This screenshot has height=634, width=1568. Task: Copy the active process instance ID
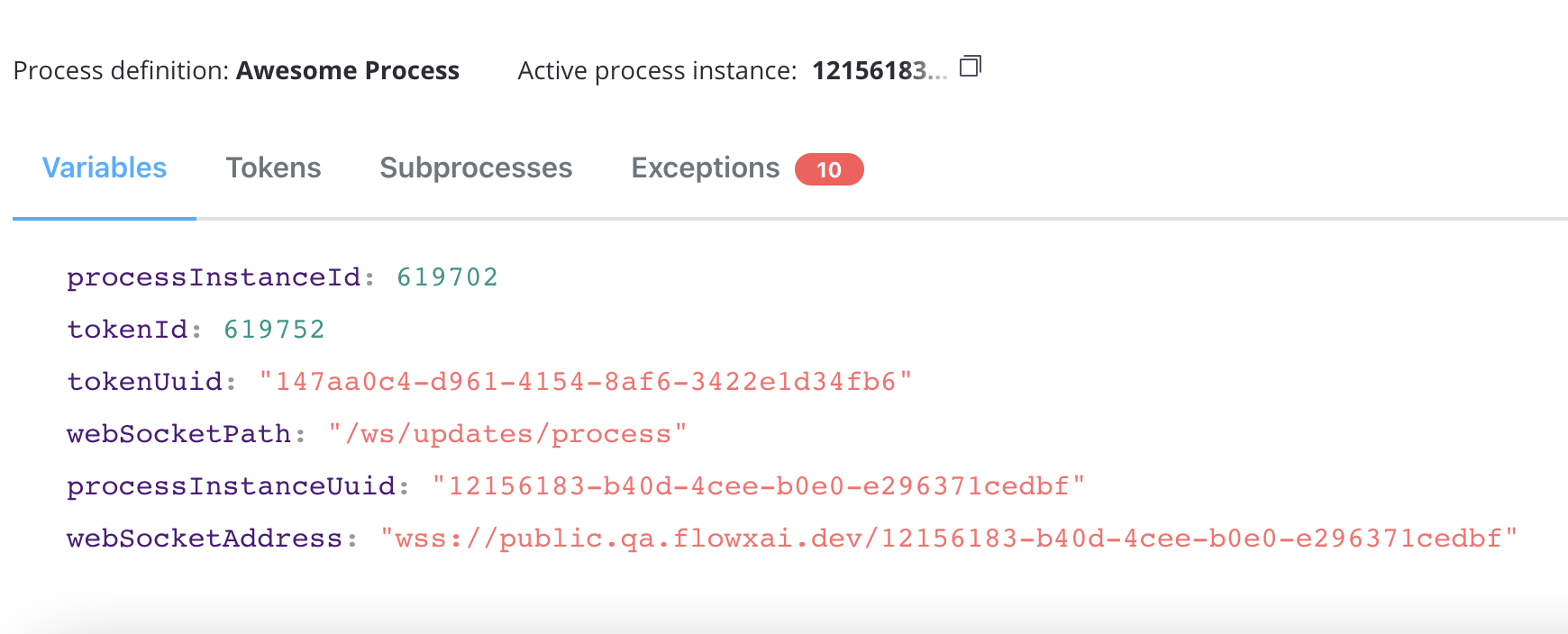click(x=970, y=67)
